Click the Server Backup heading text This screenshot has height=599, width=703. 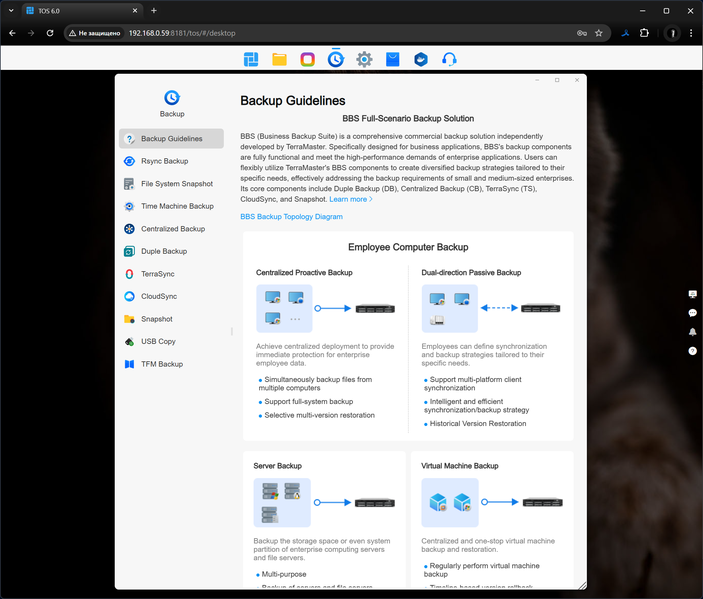pyautogui.click(x=278, y=466)
